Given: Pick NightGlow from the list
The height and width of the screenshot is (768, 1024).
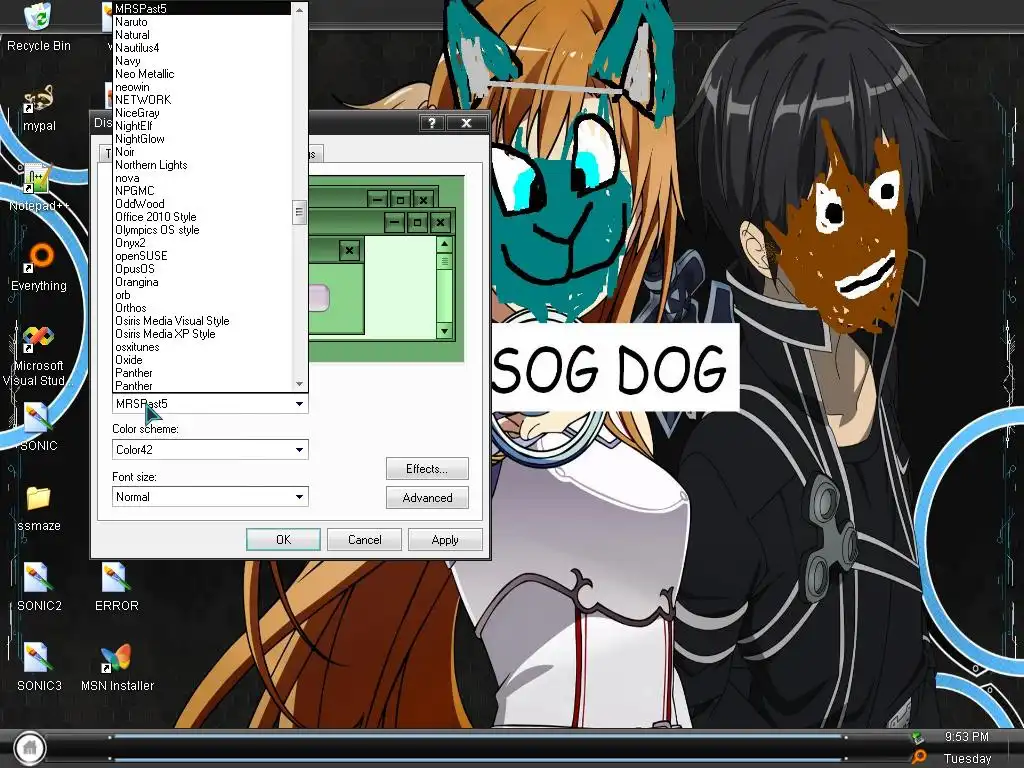Looking at the screenshot, I should (x=202, y=138).
